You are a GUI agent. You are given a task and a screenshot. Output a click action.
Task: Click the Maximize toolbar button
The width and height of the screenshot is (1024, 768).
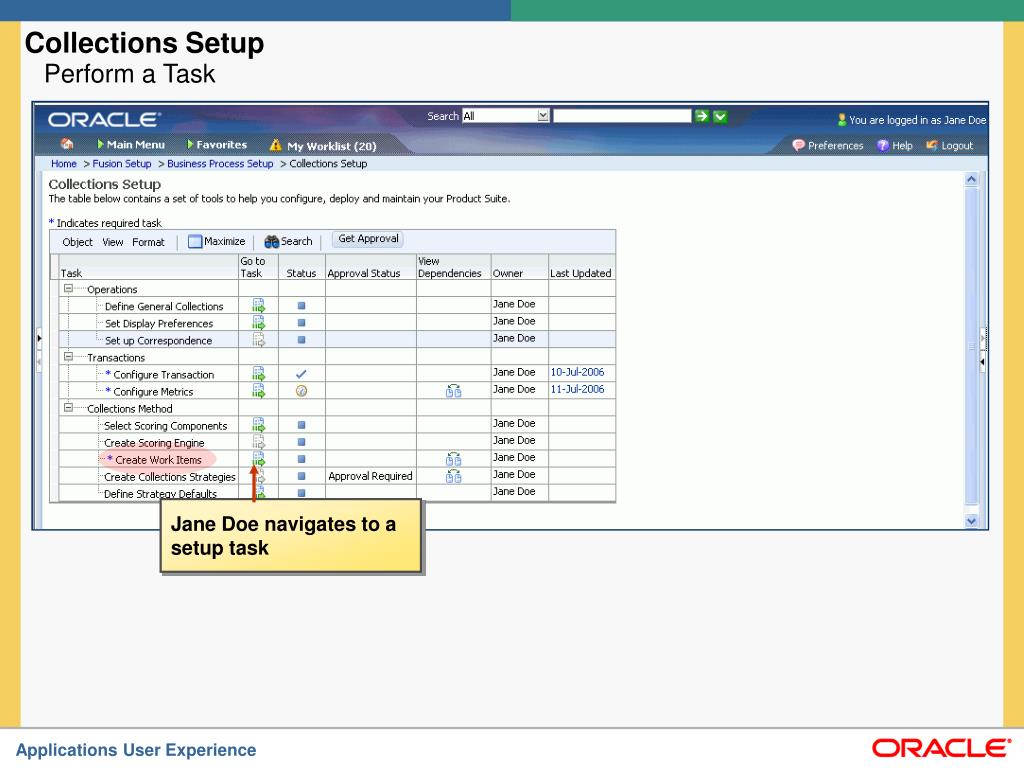click(x=216, y=241)
